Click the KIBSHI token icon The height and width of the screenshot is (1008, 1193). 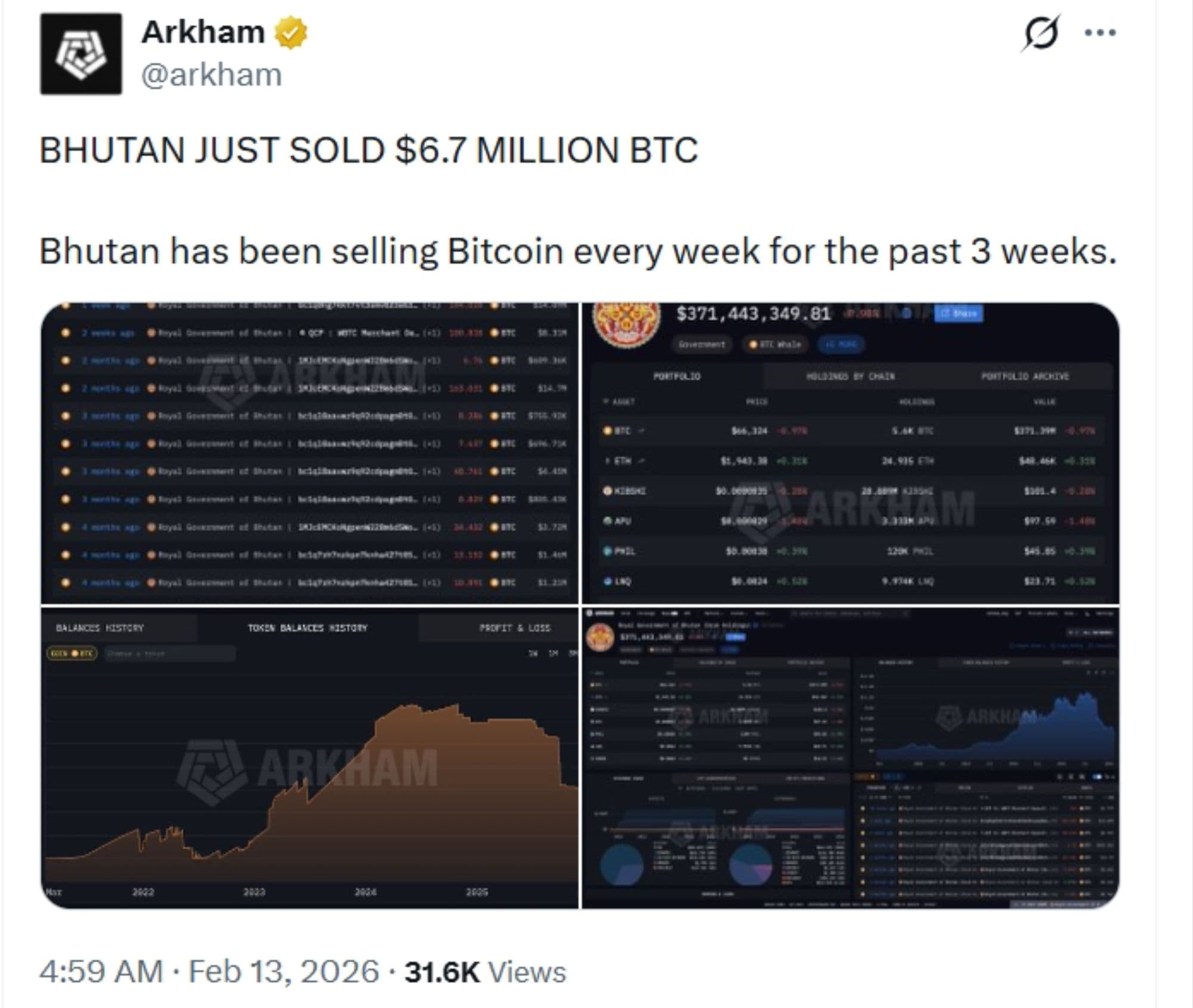[608, 491]
